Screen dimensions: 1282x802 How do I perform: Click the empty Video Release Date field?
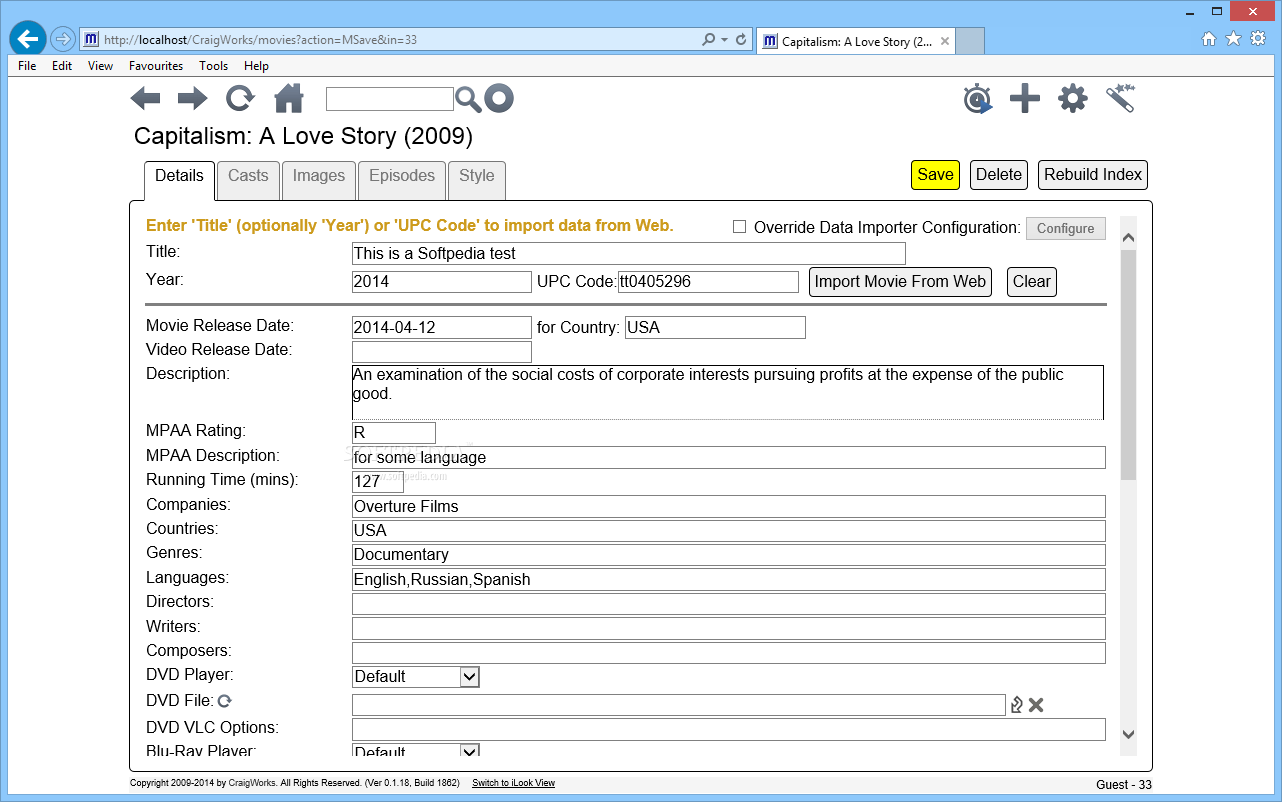point(442,351)
